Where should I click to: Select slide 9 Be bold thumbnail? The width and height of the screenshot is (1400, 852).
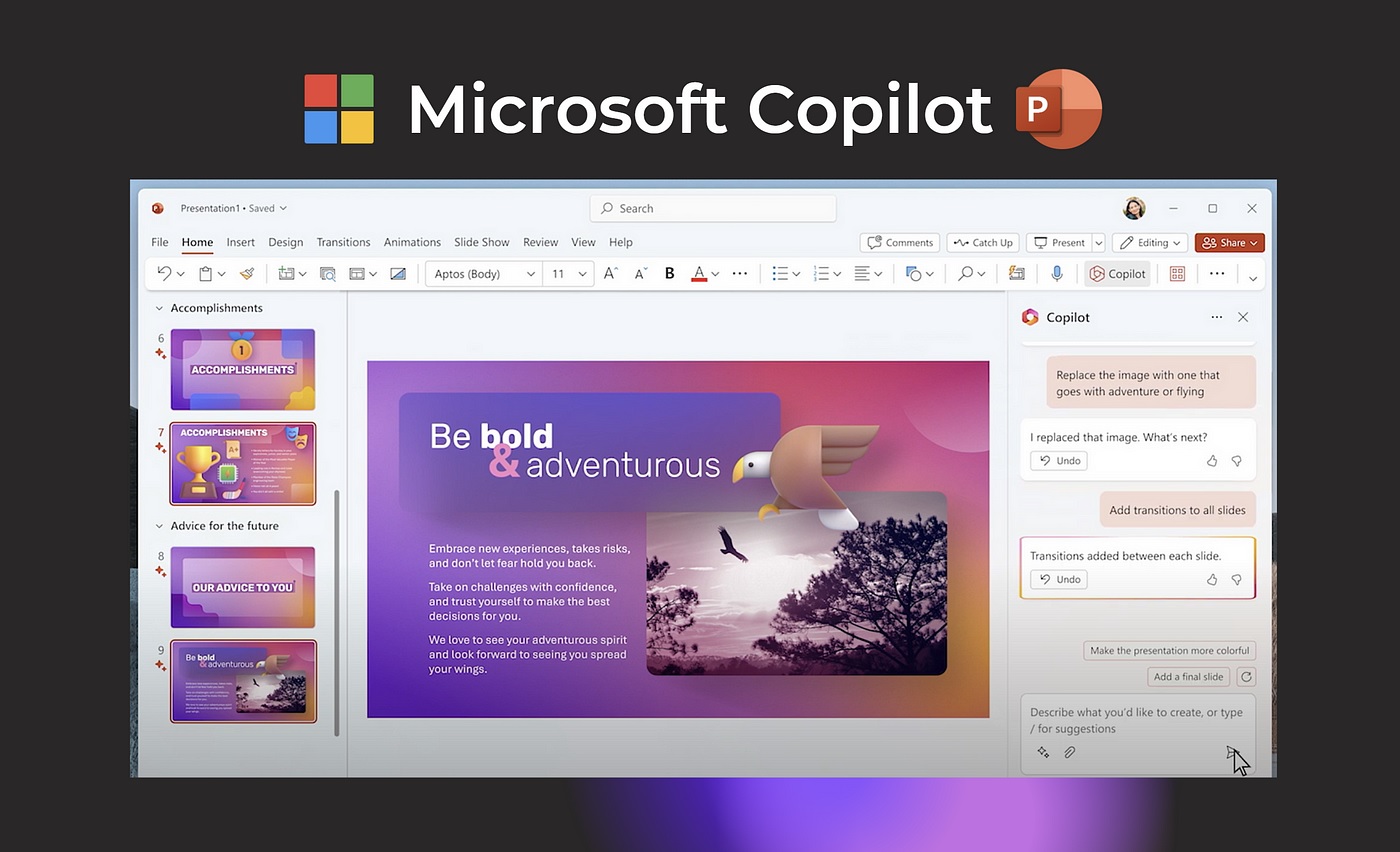(x=243, y=681)
